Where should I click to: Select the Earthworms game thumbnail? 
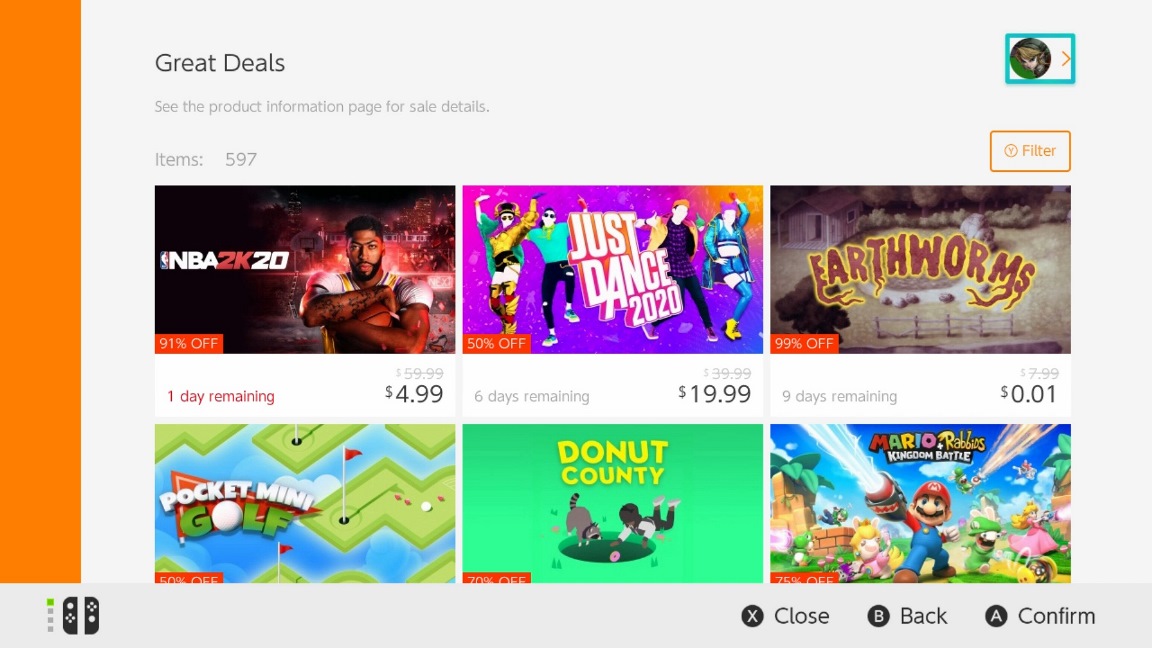click(921, 270)
